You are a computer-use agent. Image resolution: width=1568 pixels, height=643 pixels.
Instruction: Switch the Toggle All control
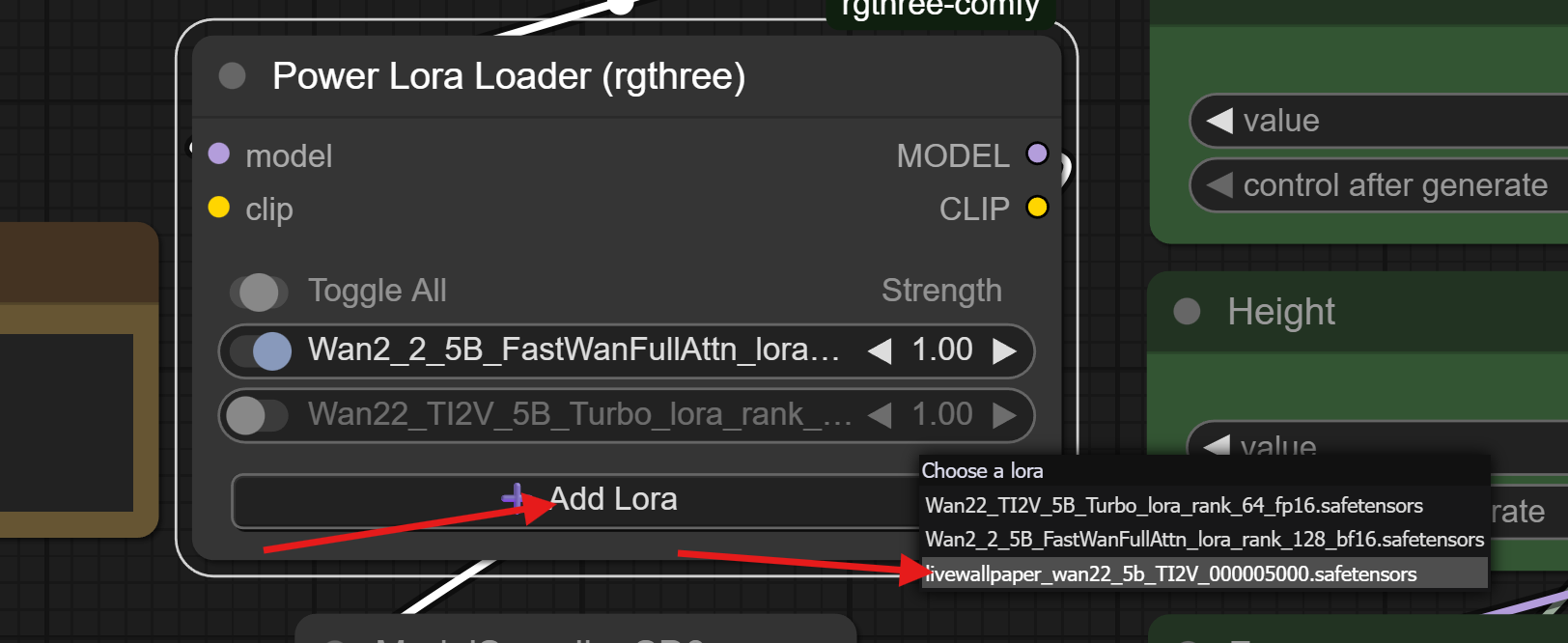pyautogui.click(x=259, y=293)
